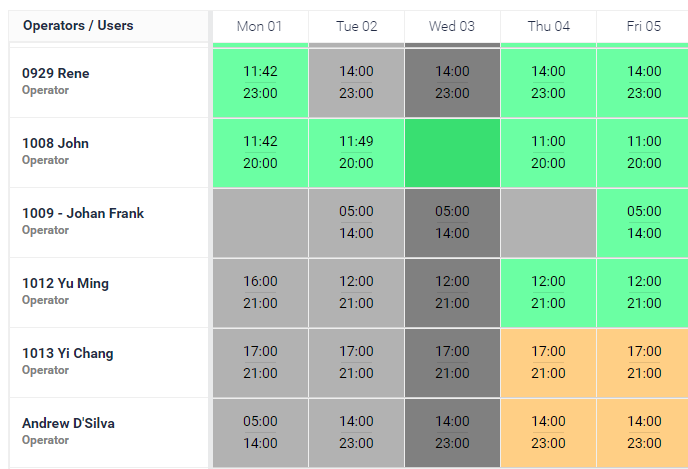This screenshot has width=688, height=469.
Task: Open the 1009 - Johan Frank row label
Action: [x=83, y=213]
